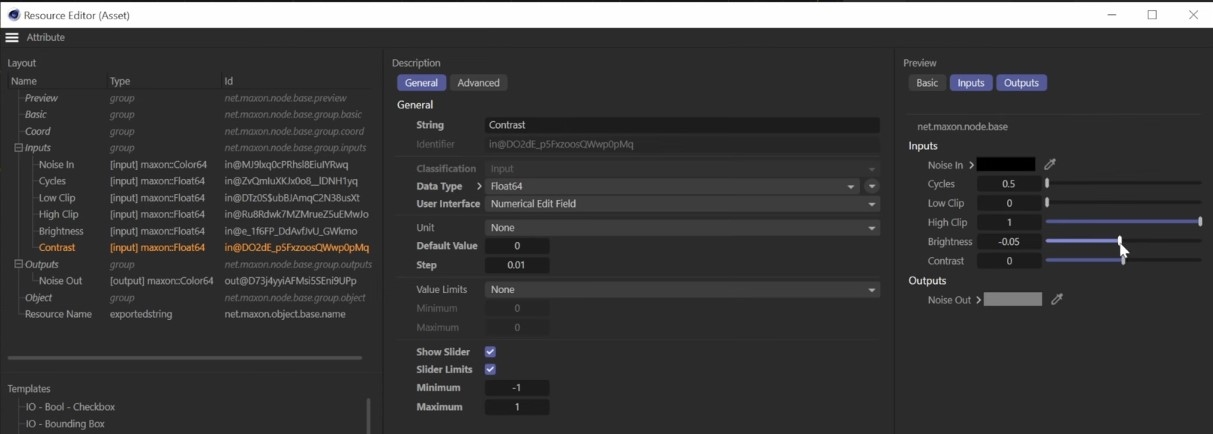This screenshot has width=1213, height=434.
Task: Disable the Slider Limits checkbox
Action: (490, 370)
